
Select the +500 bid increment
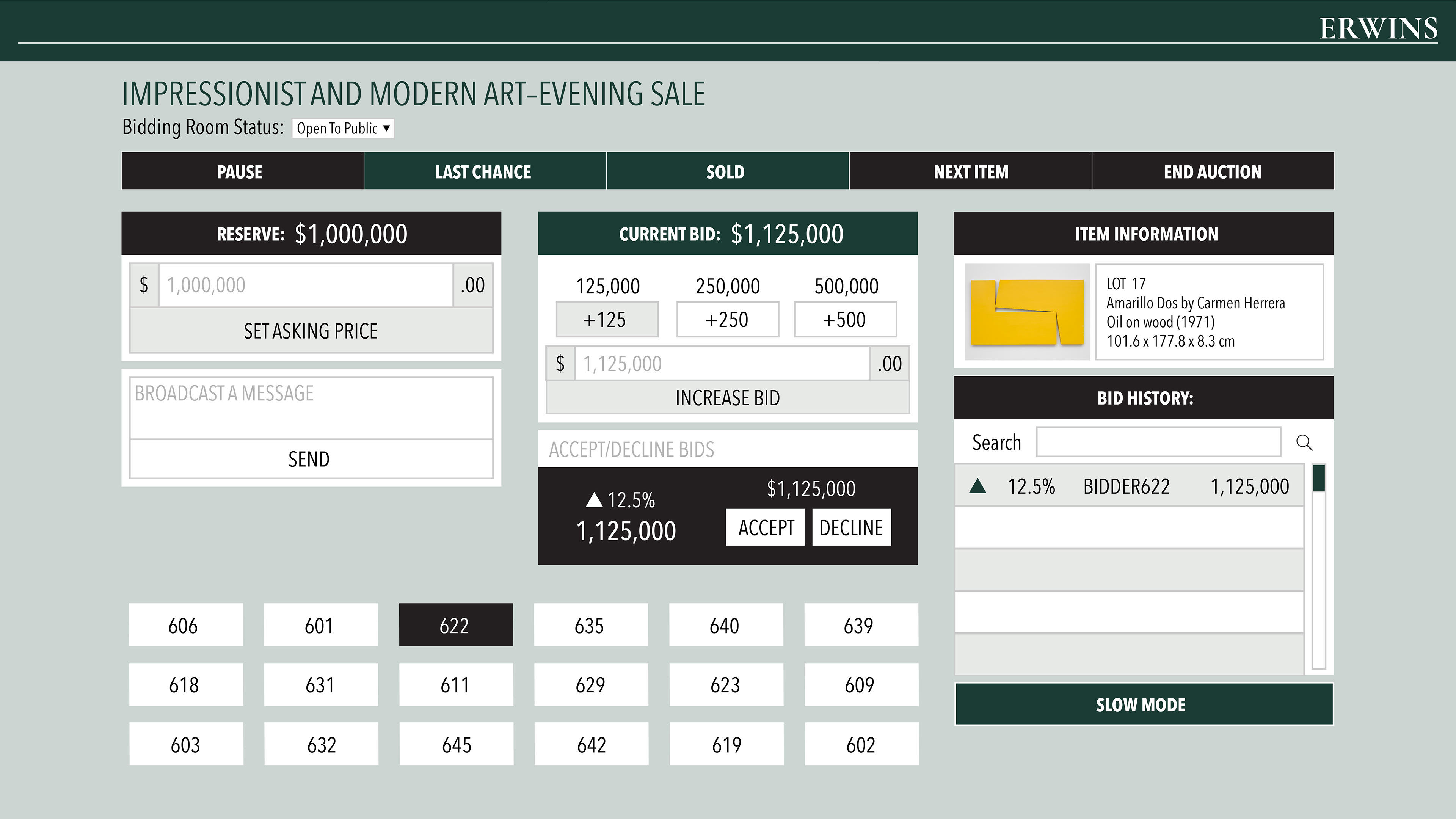point(845,319)
